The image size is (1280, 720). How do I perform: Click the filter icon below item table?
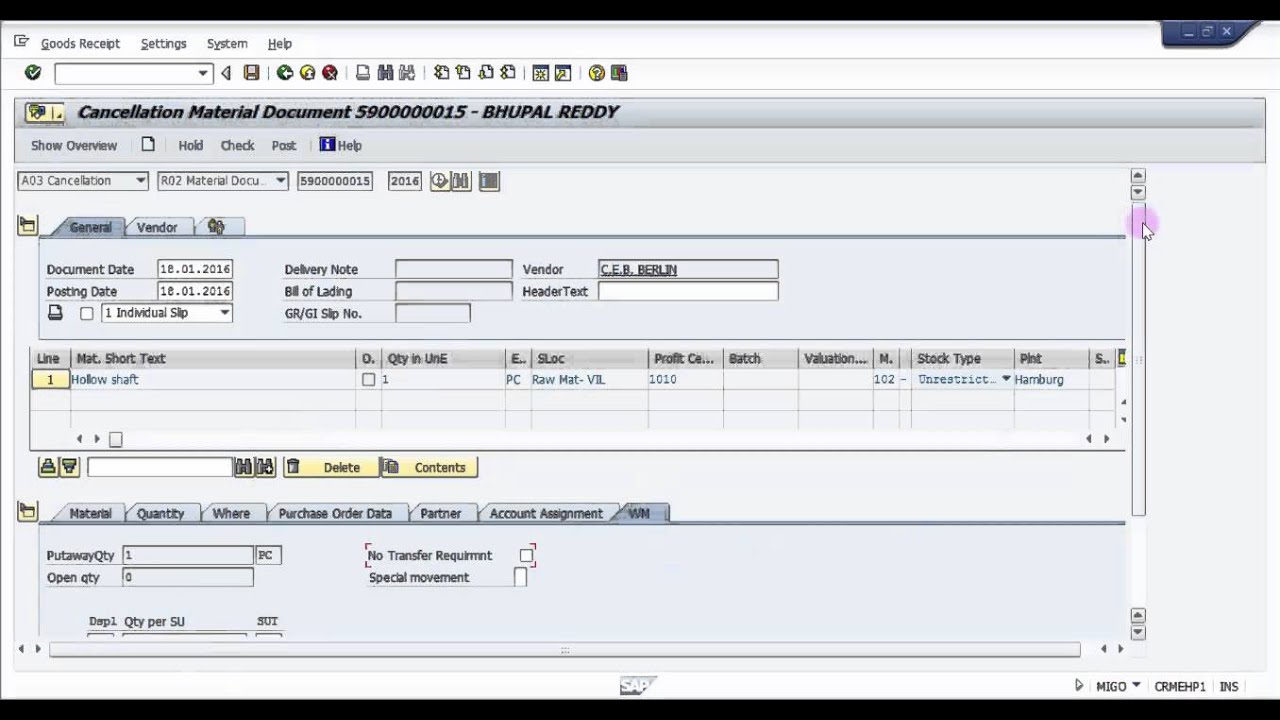pyautogui.click(x=69, y=467)
